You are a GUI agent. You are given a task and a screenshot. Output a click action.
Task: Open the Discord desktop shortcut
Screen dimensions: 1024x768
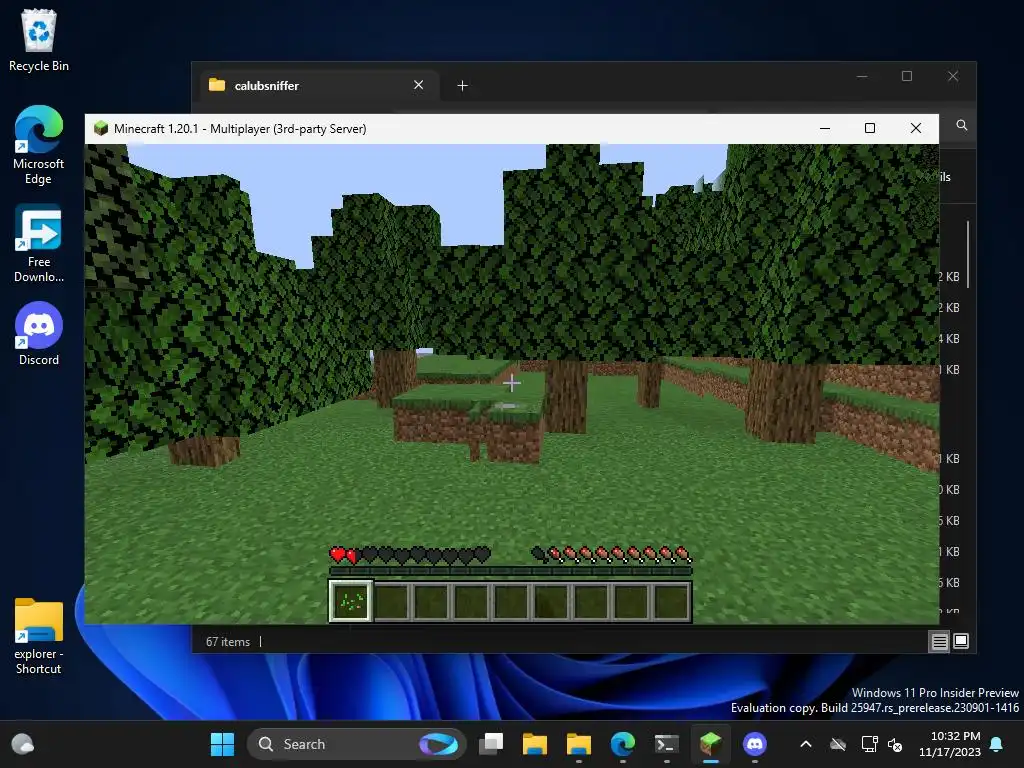click(x=39, y=334)
